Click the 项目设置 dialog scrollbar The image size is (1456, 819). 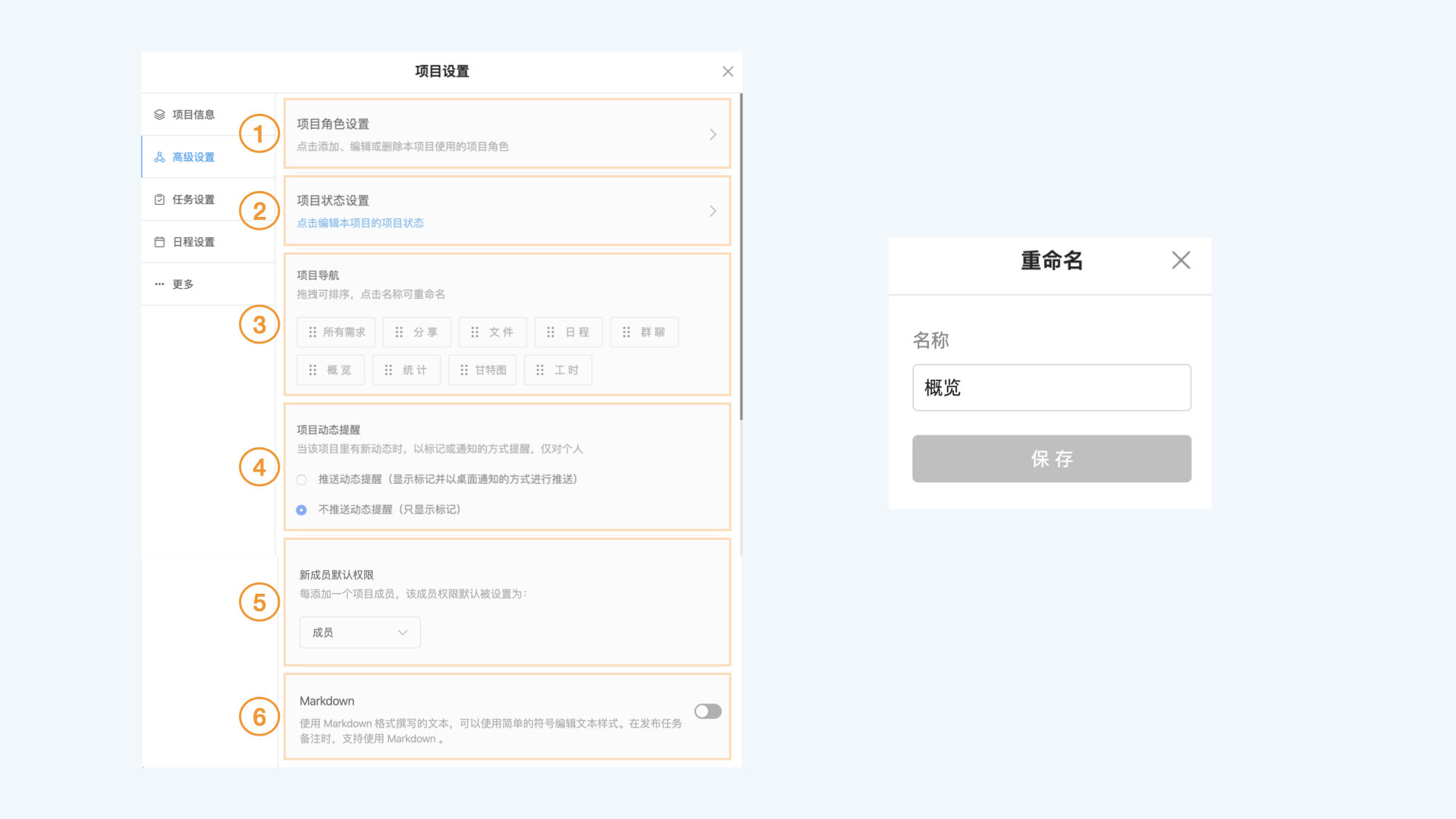[x=741, y=257]
